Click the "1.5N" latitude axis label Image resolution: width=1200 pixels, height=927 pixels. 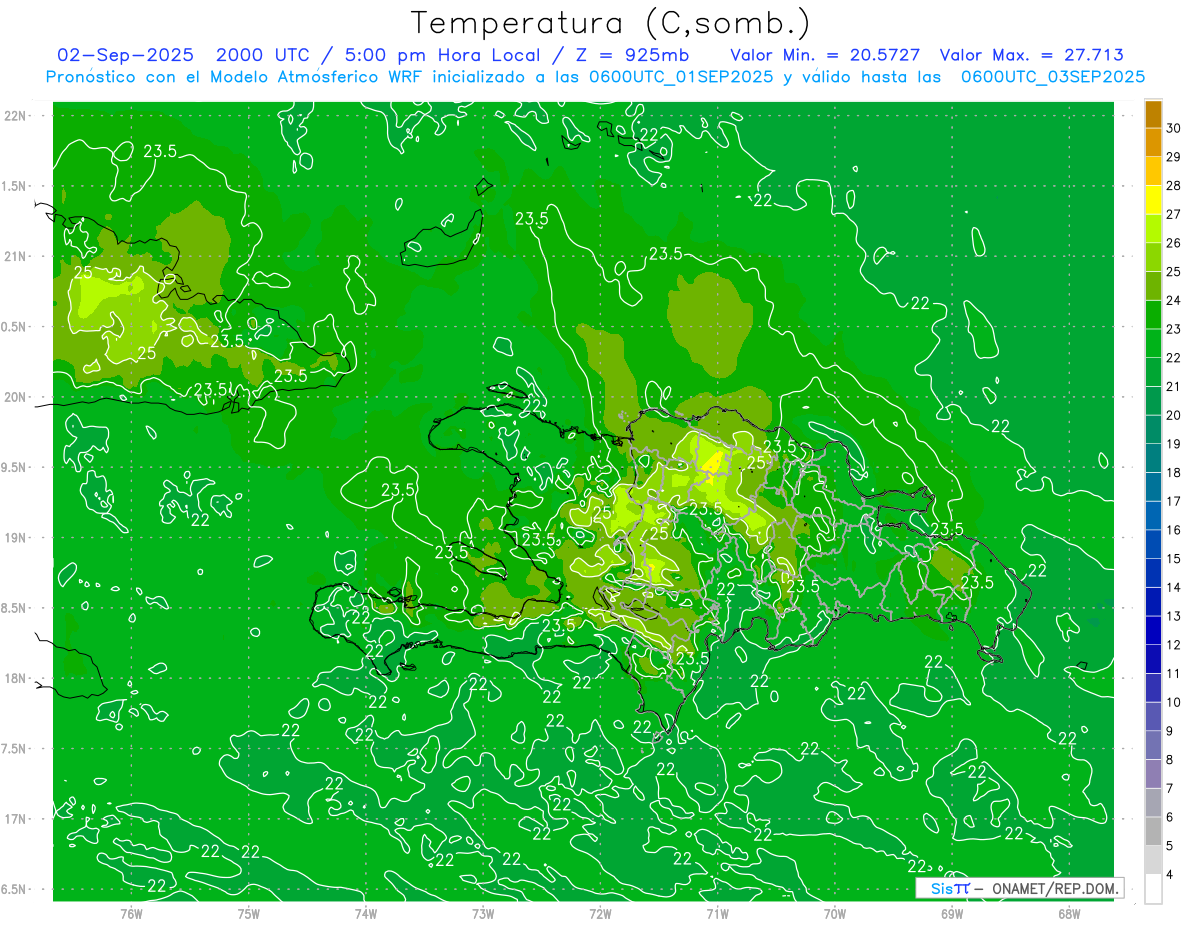14,186
